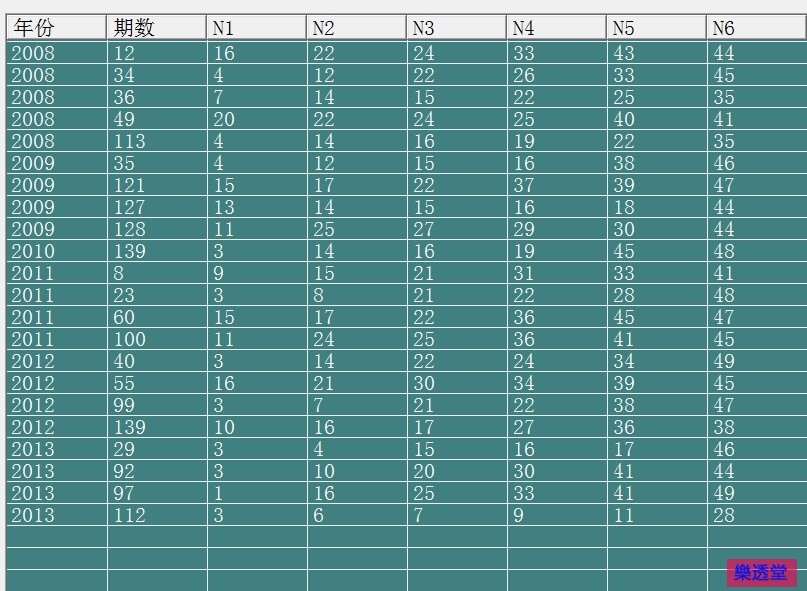Click period 100 in the 2011 rows

(x=130, y=339)
